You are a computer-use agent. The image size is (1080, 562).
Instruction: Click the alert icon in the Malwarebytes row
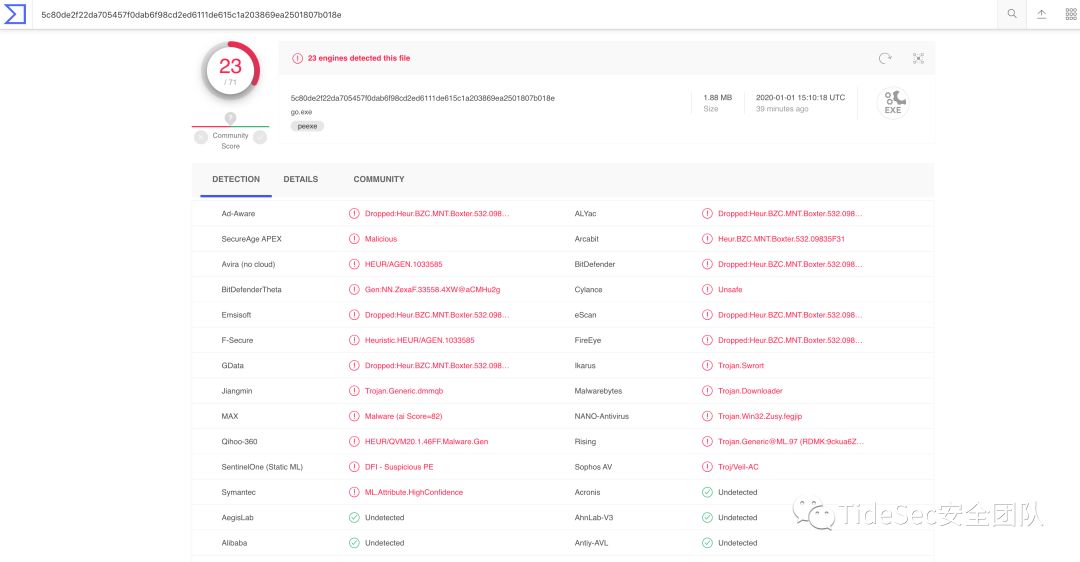tap(707, 391)
